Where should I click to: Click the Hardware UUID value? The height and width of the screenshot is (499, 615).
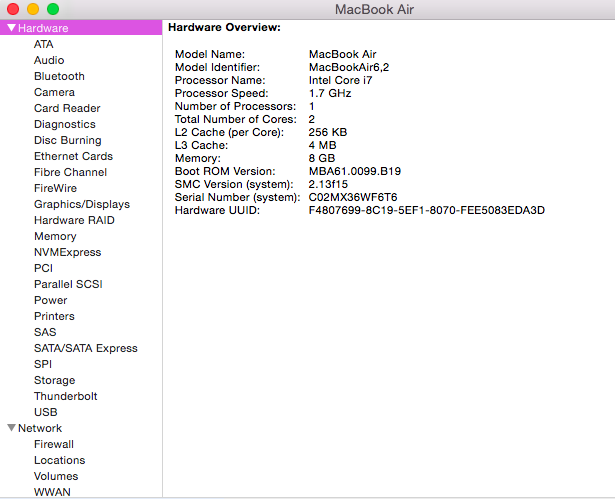pyautogui.click(x=427, y=210)
